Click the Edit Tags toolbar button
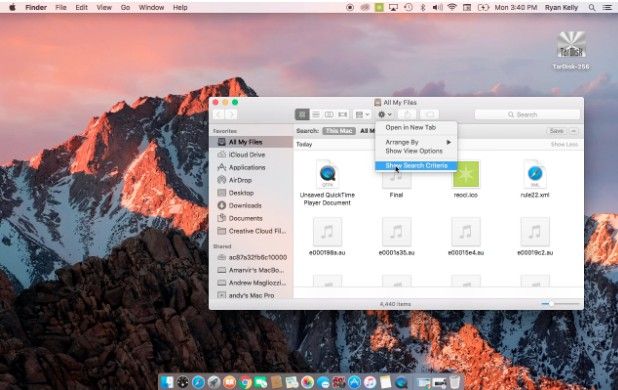The height and width of the screenshot is (390, 618). [x=430, y=115]
